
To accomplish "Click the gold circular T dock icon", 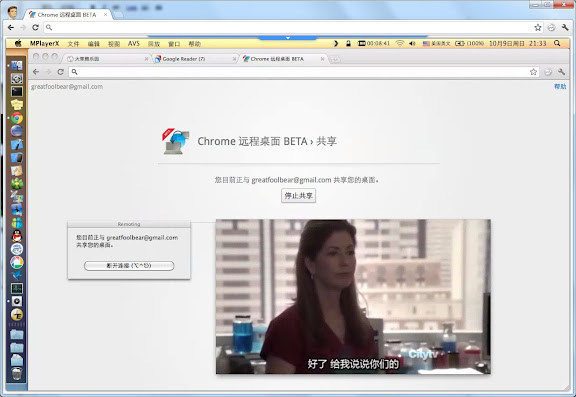I will (x=17, y=314).
